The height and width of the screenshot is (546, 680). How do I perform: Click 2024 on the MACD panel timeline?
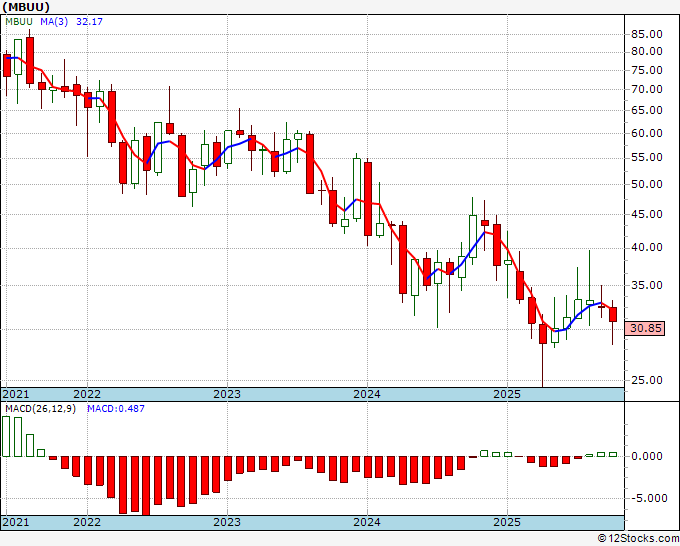367,522
